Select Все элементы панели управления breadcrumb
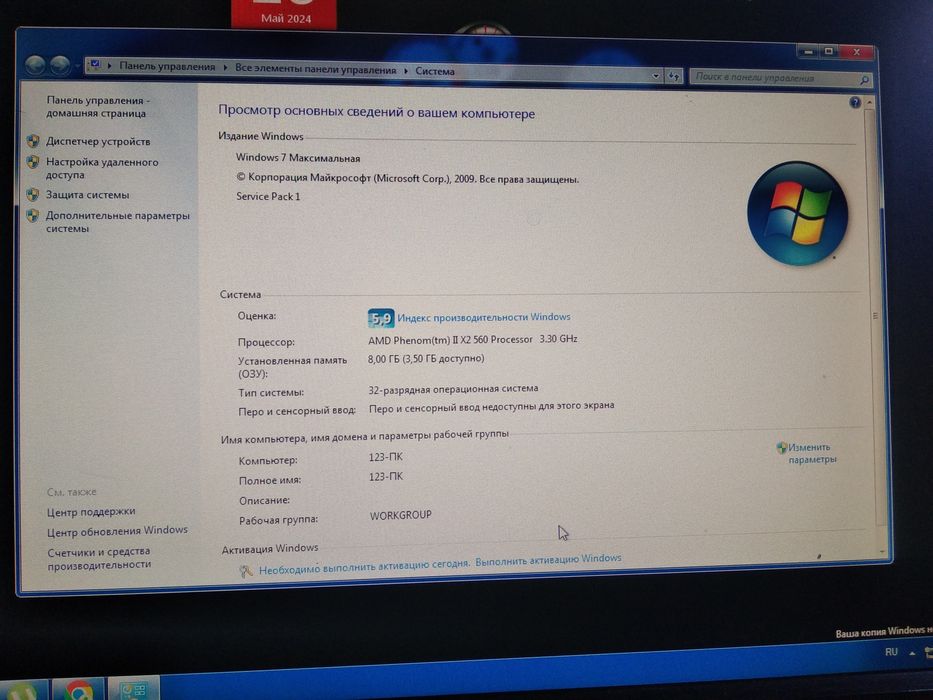The image size is (933, 700). pyautogui.click(x=315, y=69)
